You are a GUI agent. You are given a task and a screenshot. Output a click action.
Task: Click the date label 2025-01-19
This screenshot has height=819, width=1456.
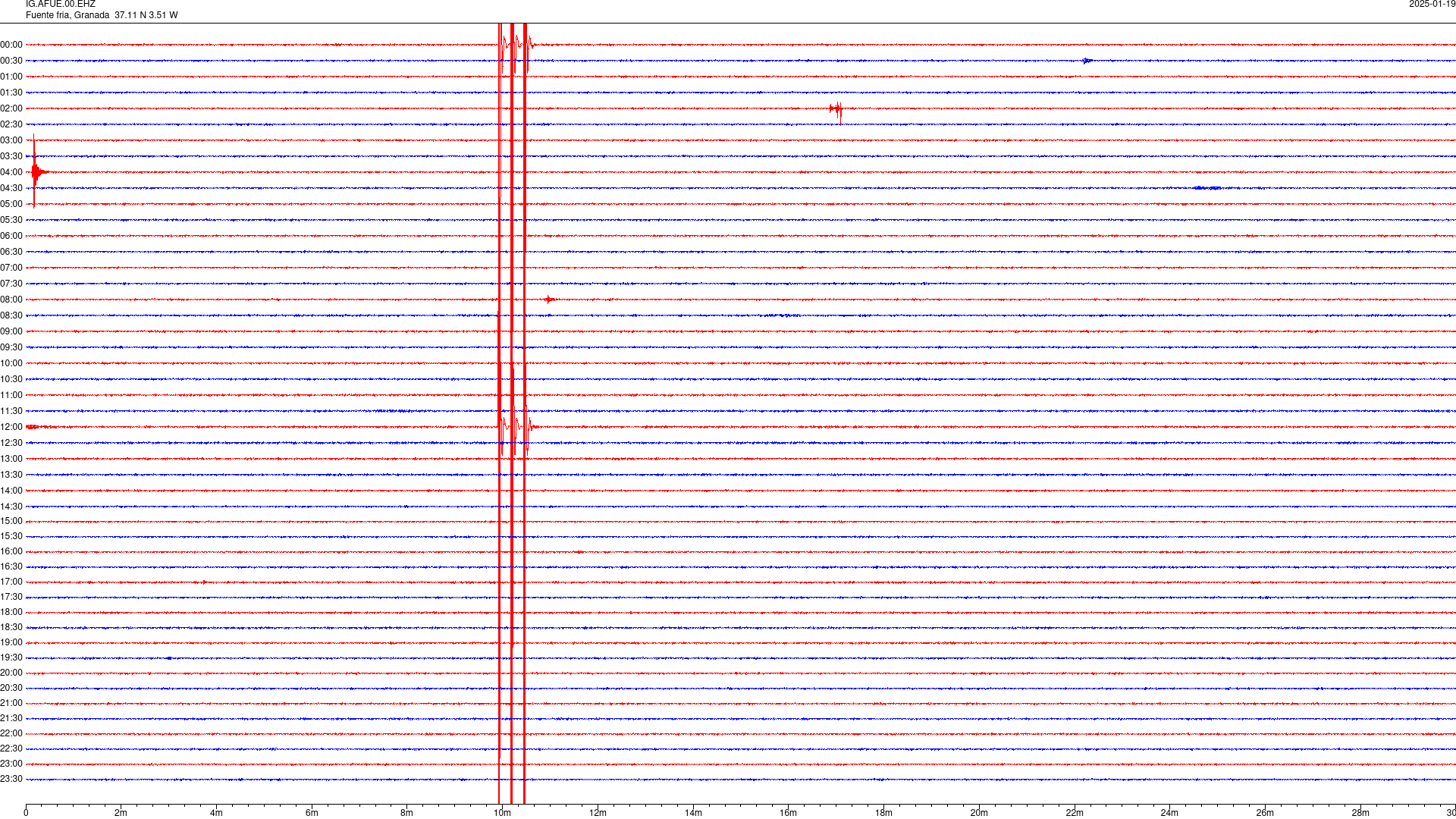coord(1432,5)
